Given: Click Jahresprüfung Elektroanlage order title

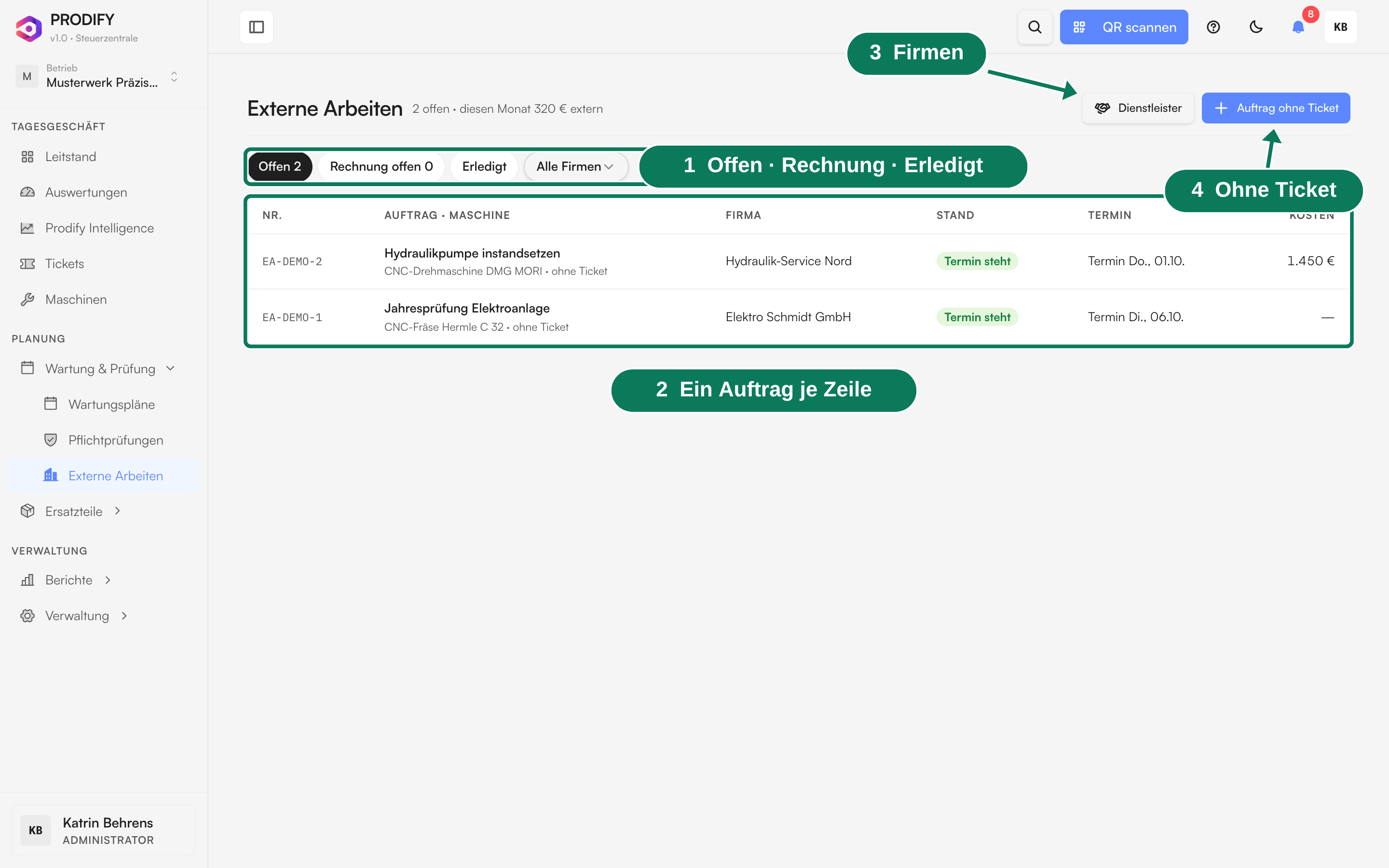Looking at the screenshot, I should pyautogui.click(x=467, y=308).
